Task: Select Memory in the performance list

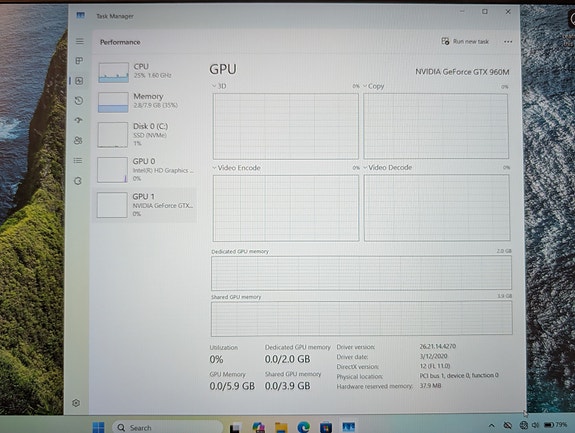Action: pyautogui.click(x=145, y=102)
